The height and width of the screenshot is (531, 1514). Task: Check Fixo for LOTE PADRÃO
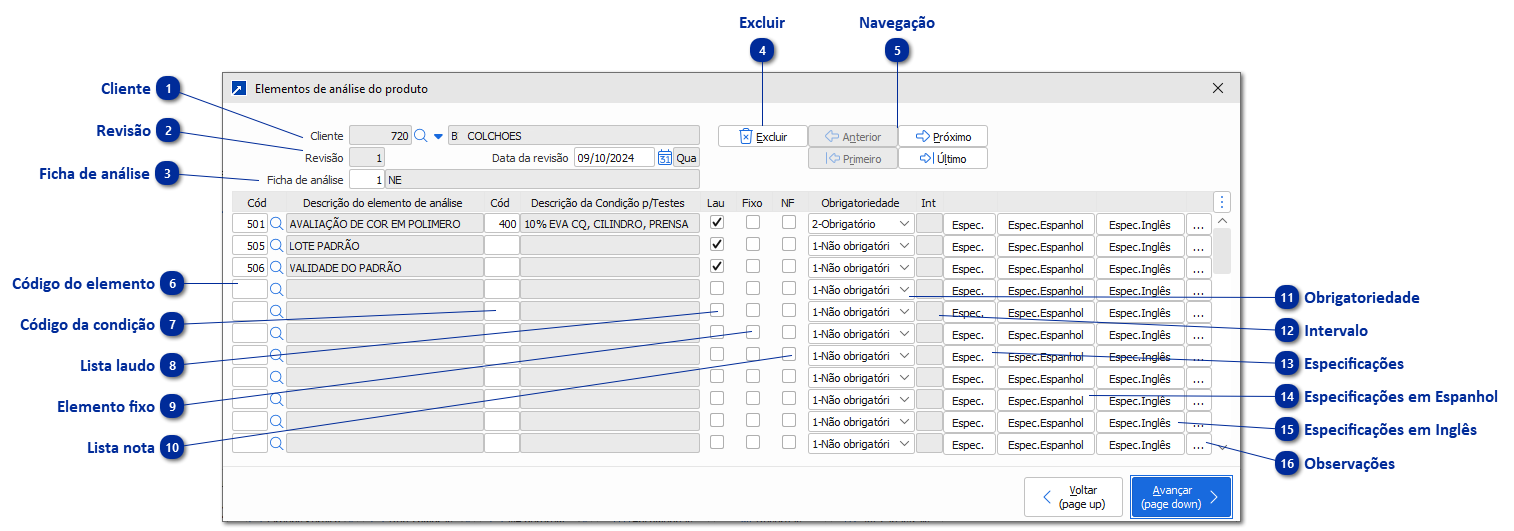pyautogui.click(x=752, y=245)
